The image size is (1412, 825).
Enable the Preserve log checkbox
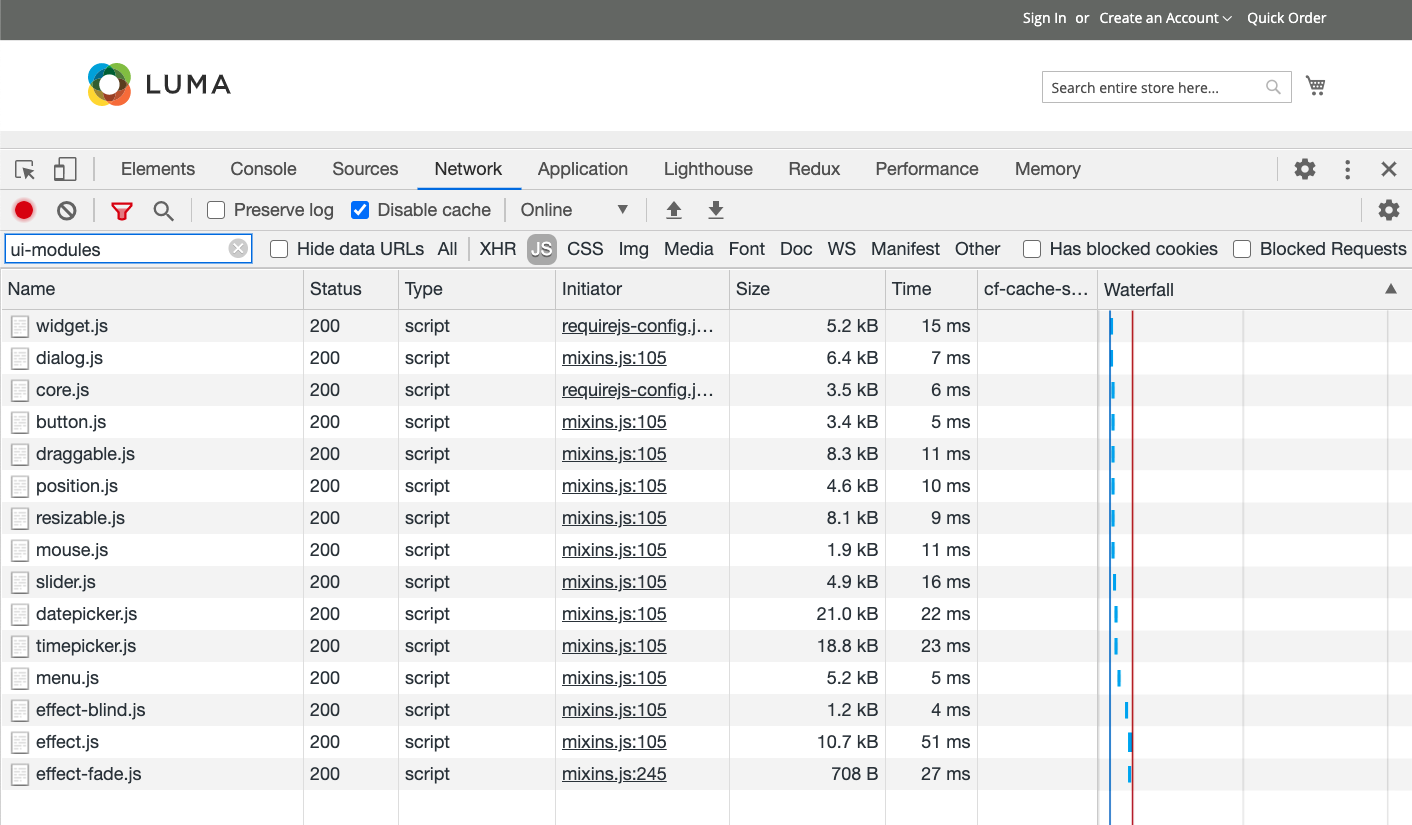(x=215, y=210)
